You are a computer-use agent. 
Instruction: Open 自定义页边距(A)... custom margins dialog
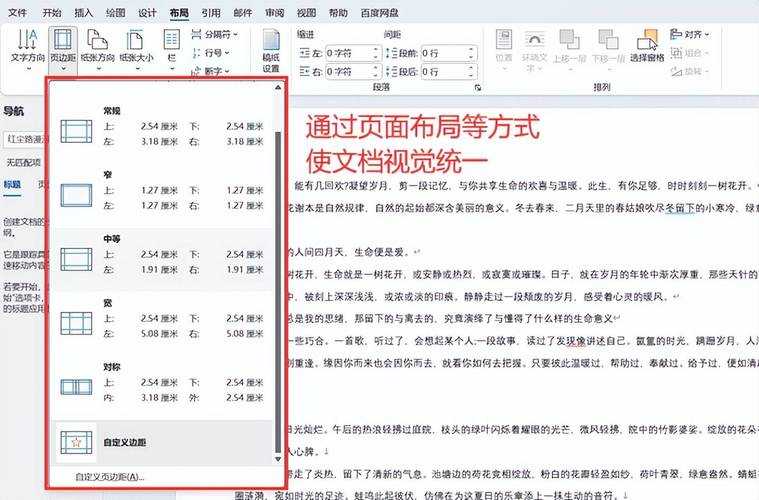[x=110, y=477]
